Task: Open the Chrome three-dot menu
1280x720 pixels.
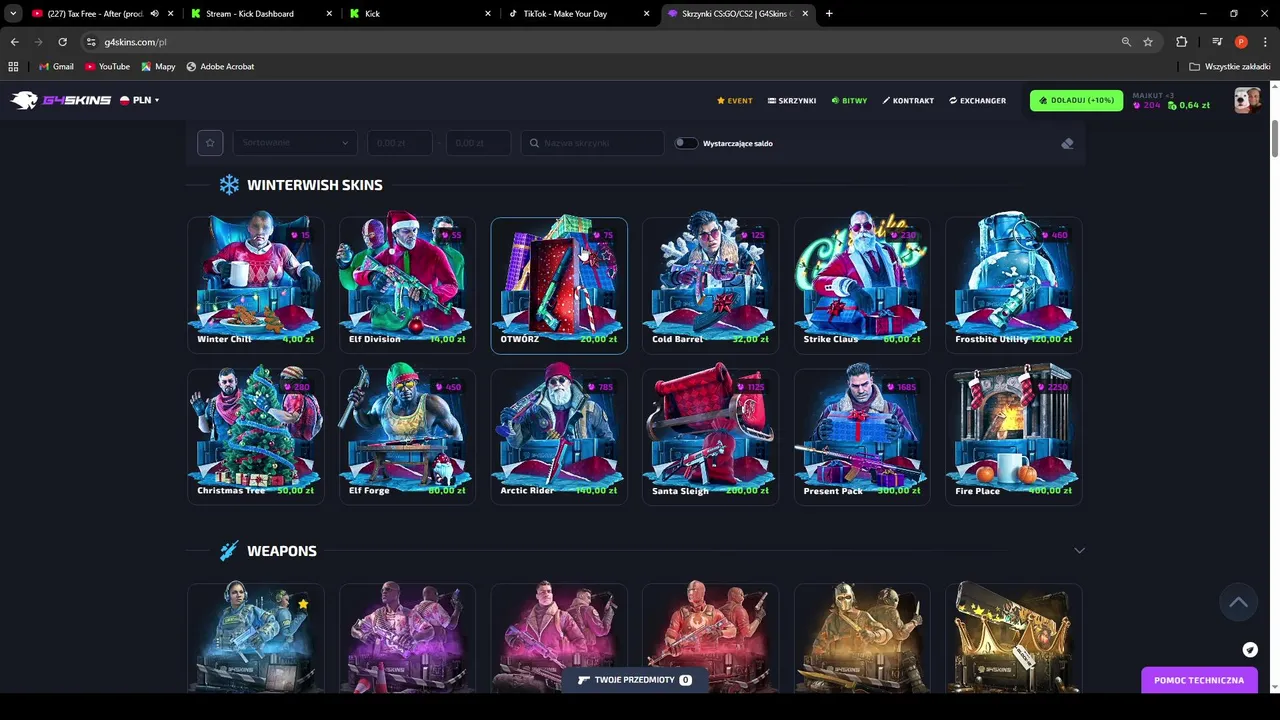Action: [x=1265, y=42]
